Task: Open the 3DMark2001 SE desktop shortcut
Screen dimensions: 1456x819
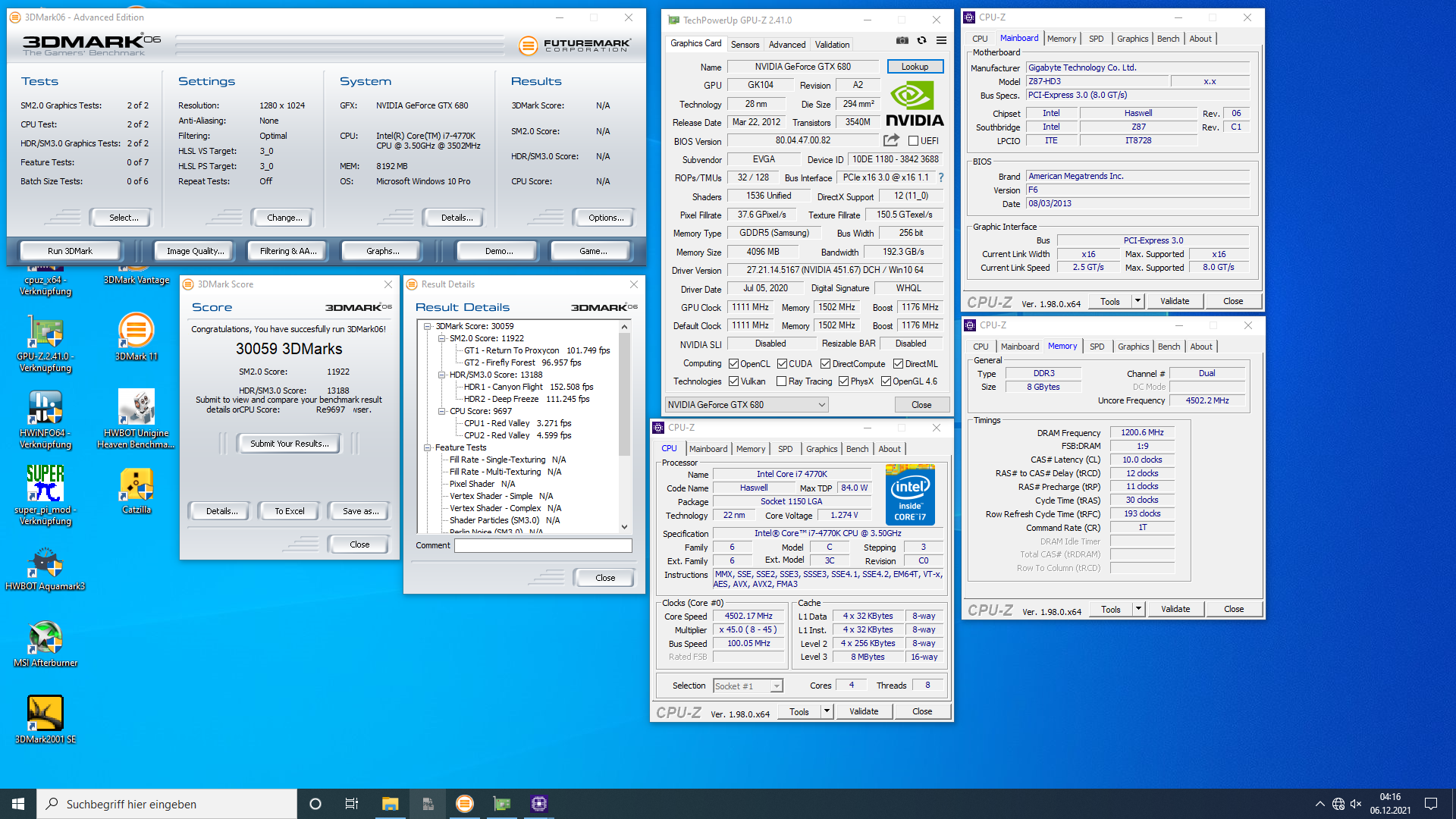Action: (x=45, y=720)
